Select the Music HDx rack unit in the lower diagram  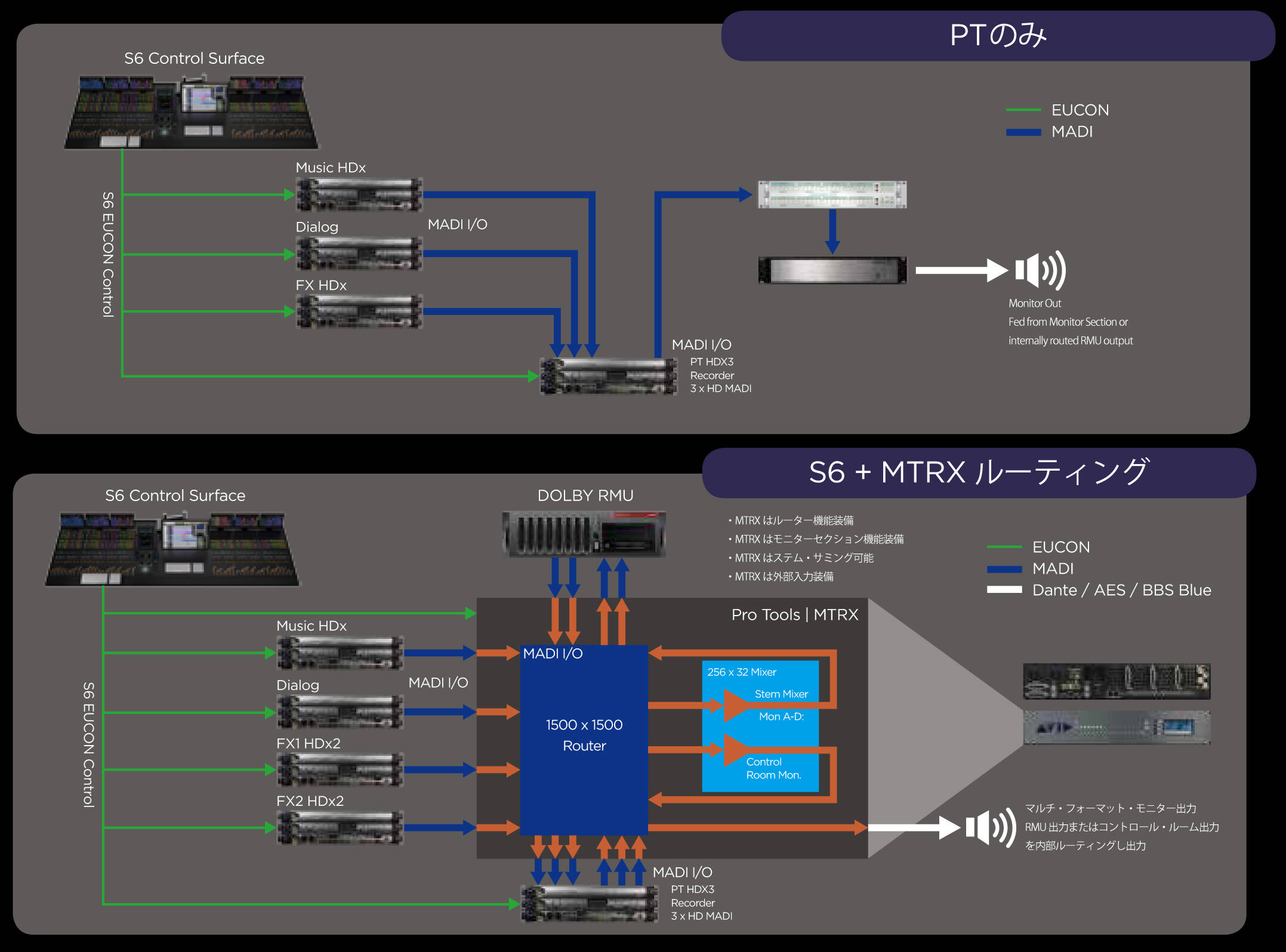coord(340,653)
